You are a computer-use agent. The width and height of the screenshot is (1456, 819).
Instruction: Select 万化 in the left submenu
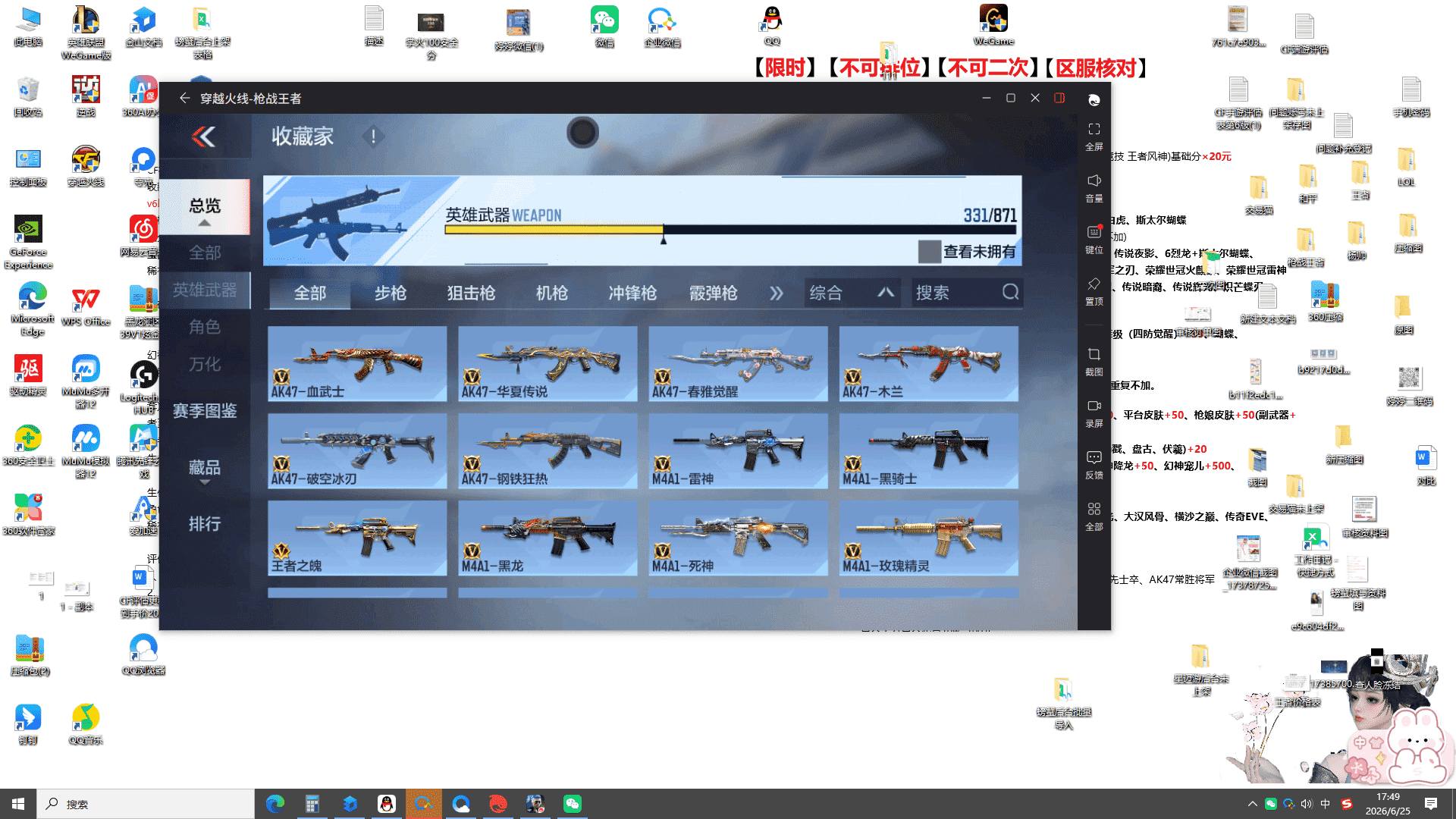[x=205, y=365]
